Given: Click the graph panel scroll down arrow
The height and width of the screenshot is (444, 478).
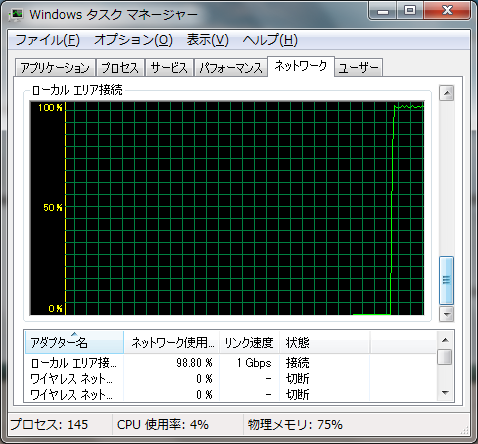Looking at the screenshot, I should [447, 314].
